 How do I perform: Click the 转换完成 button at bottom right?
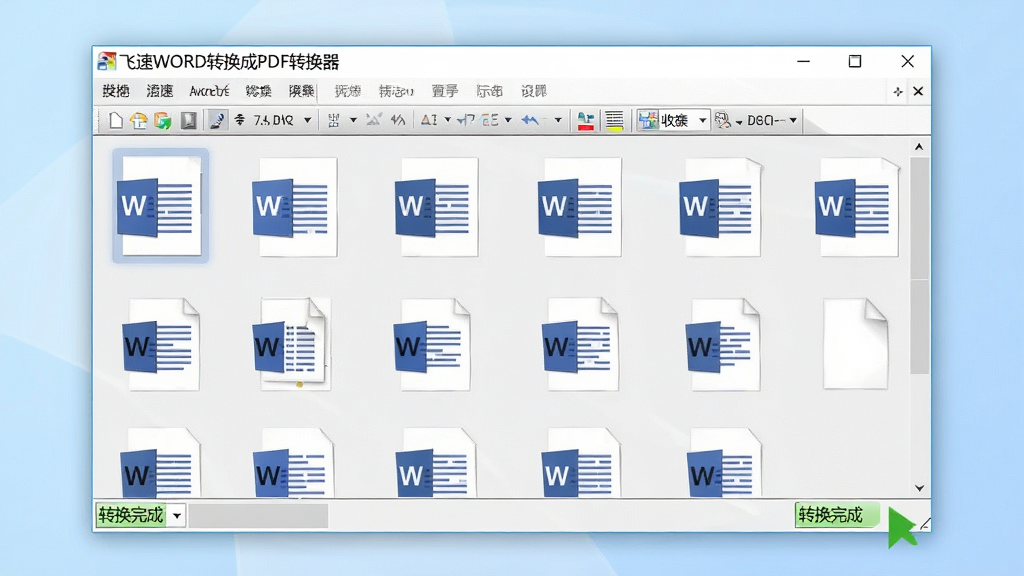(837, 515)
